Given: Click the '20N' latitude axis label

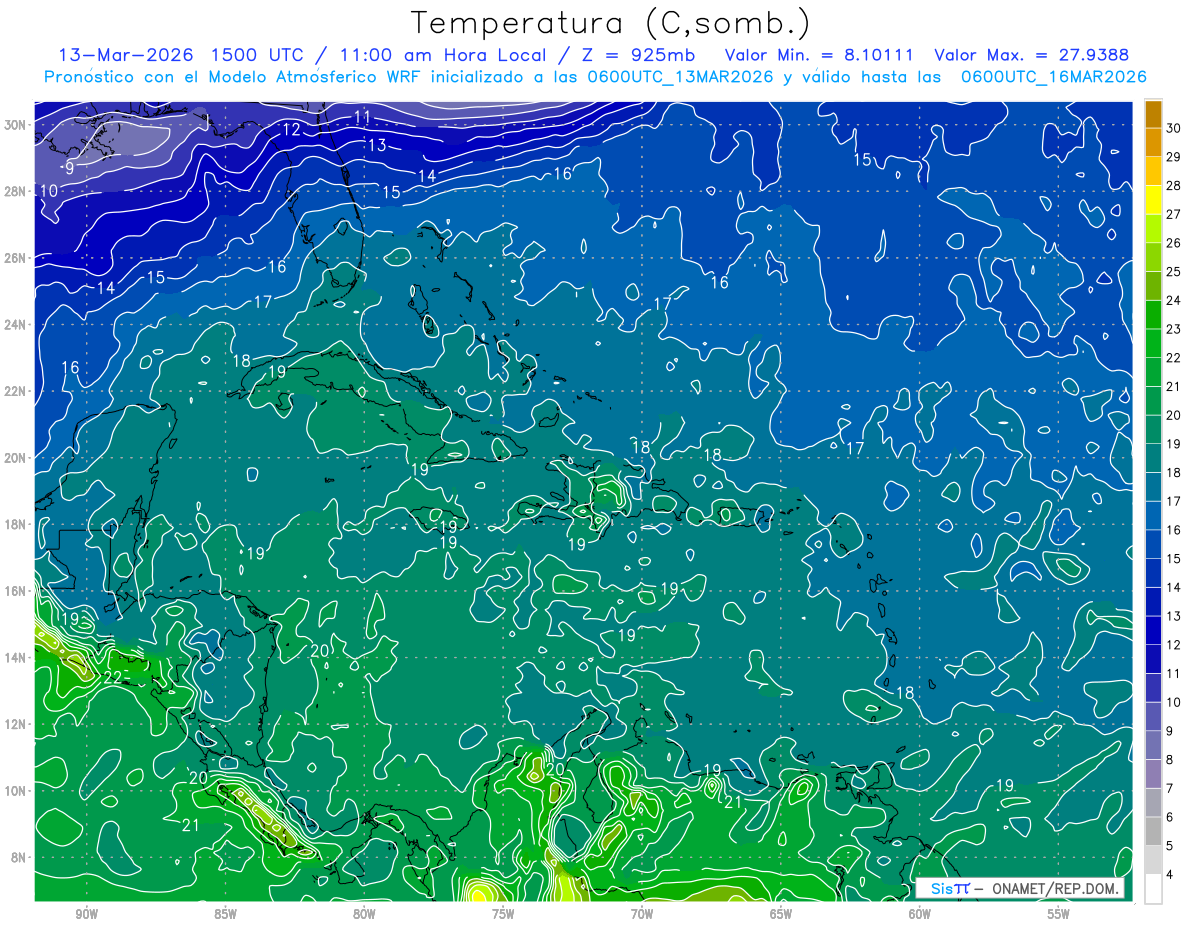Looking at the screenshot, I should coord(15,458).
